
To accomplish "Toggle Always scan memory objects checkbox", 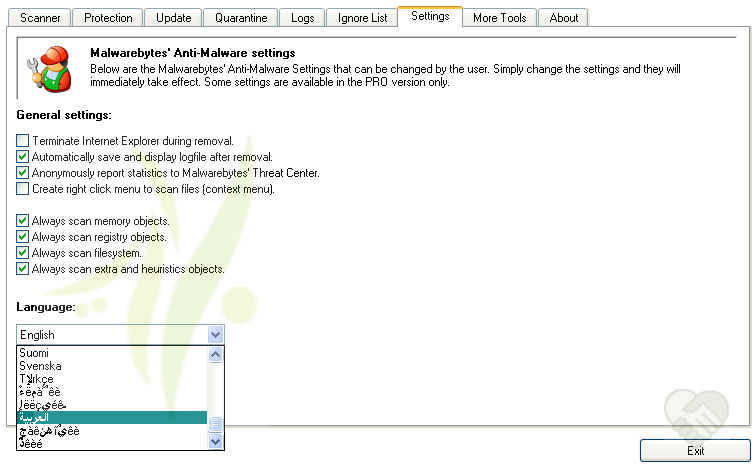I will coord(22,221).
